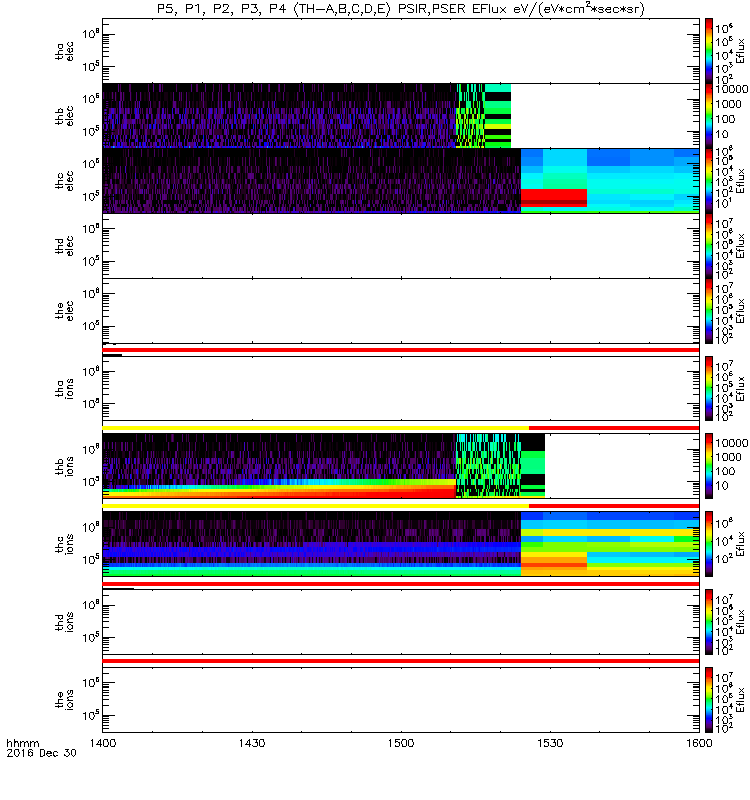Select the 'thd elec' panel axis label

pos(65,246)
